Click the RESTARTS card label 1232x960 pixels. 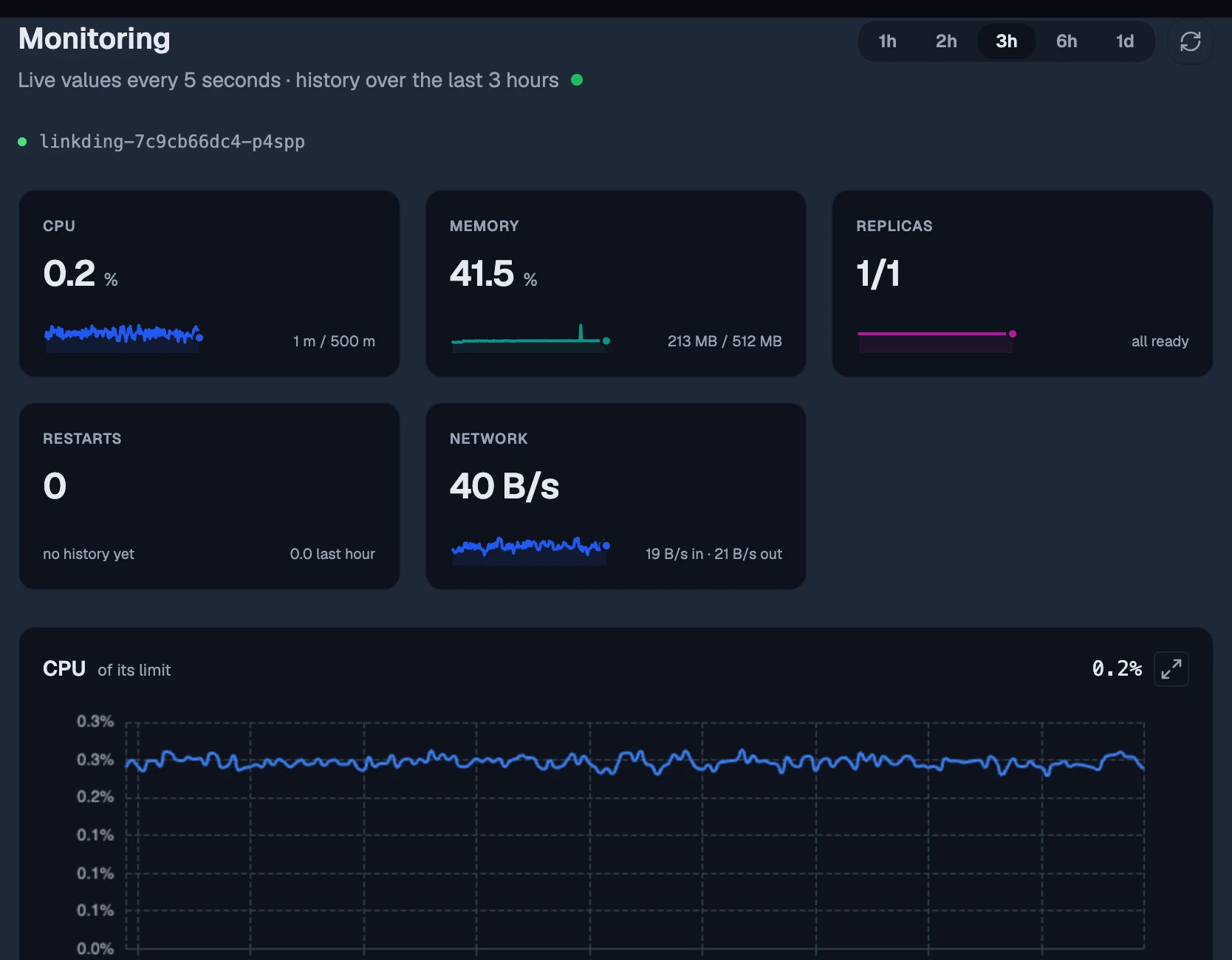pyautogui.click(x=82, y=439)
